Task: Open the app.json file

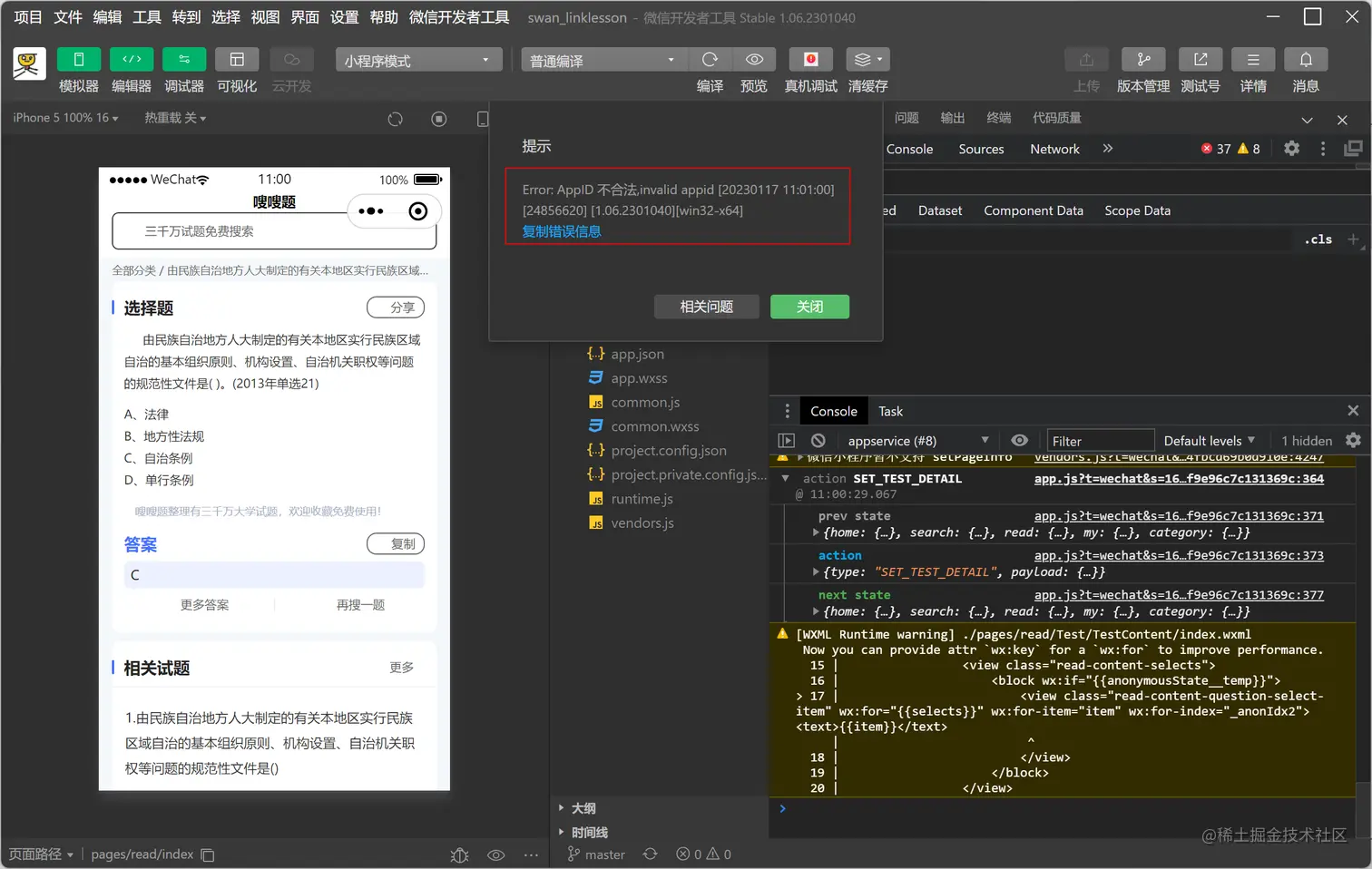Action: [637, 354]
